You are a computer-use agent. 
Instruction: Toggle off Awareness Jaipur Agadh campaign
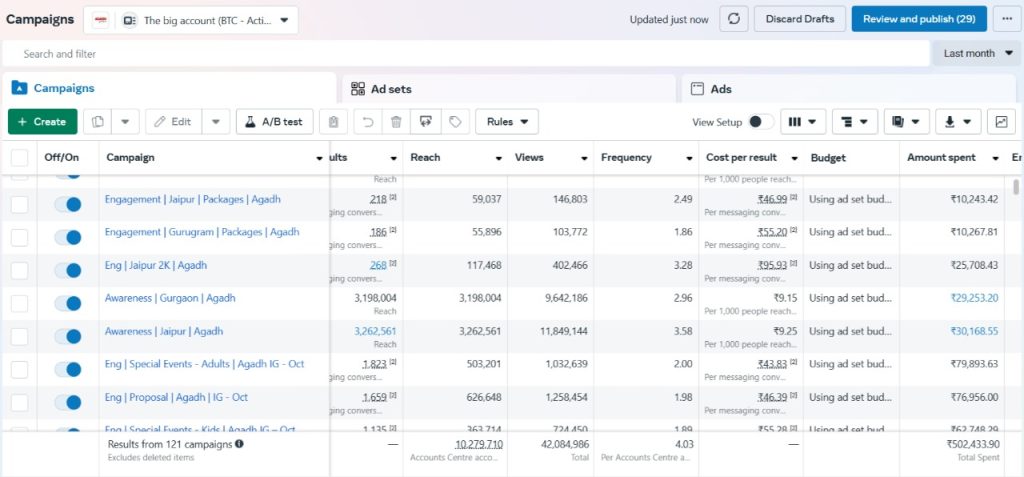click(x=68, y=337)
